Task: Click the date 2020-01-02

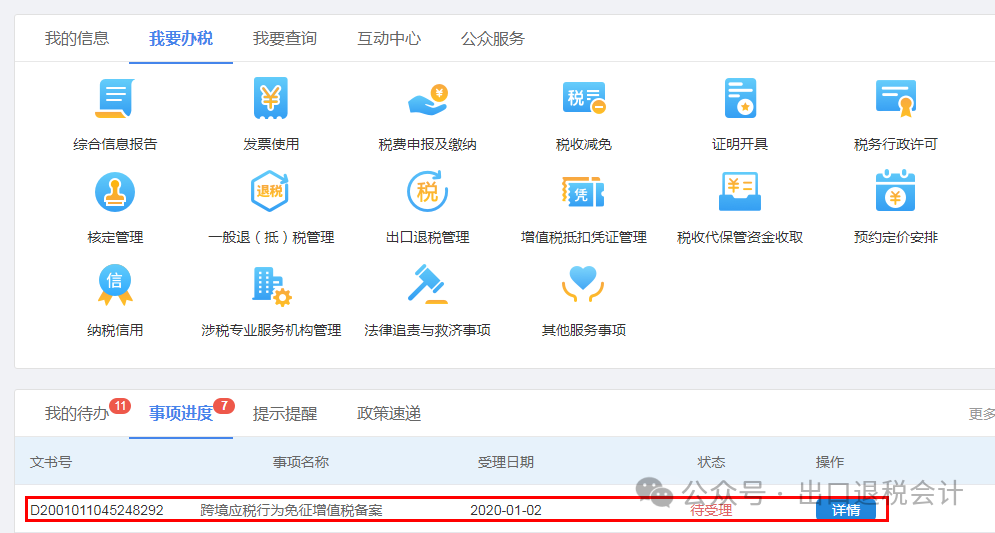Action: pos(506,510)
